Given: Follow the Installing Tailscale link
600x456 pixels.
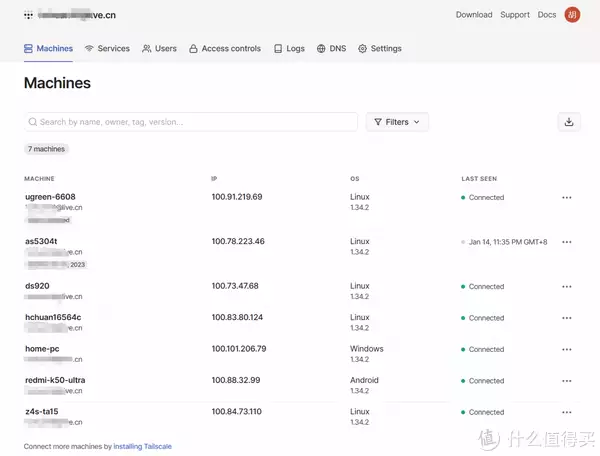Looking at the screenshot, I should 142,446.
